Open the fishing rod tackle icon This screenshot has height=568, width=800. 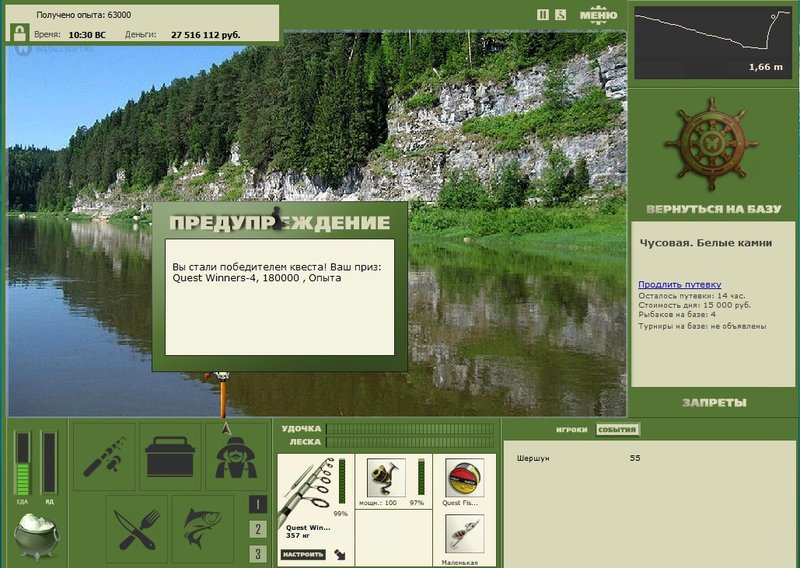(x=105, y=457)
